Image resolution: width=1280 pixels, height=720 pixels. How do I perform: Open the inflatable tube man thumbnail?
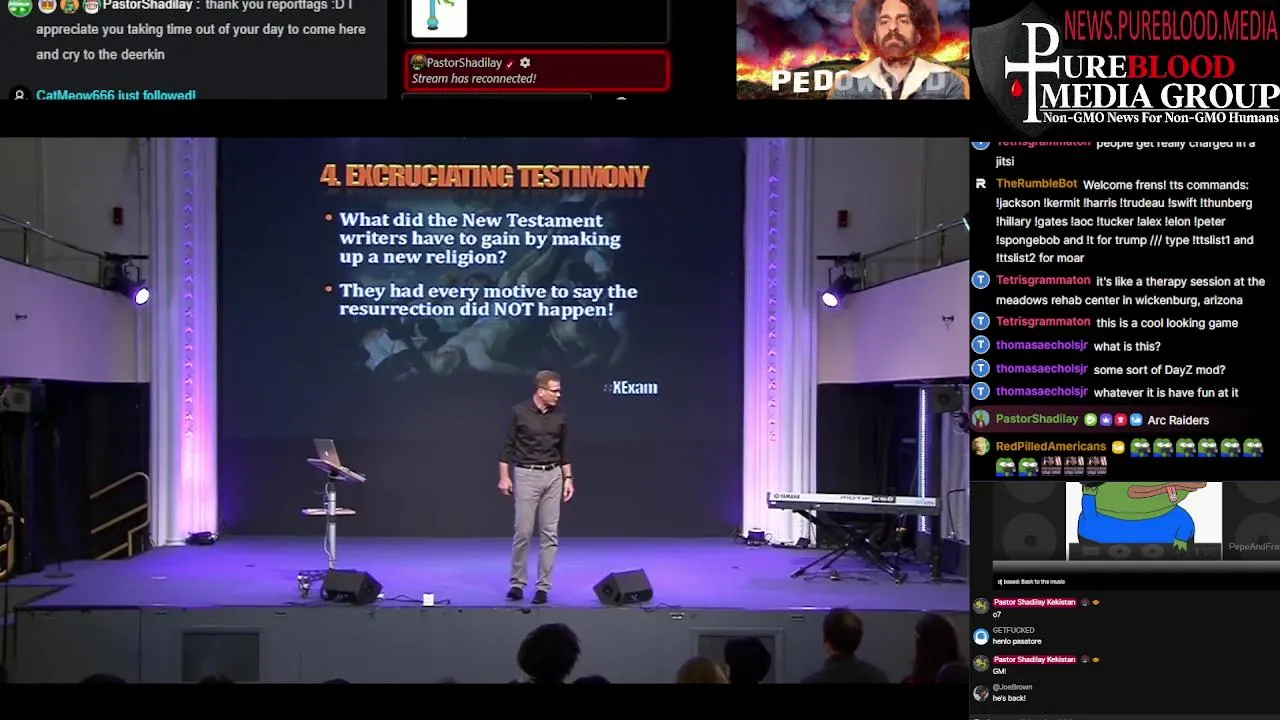click(439, 18)
